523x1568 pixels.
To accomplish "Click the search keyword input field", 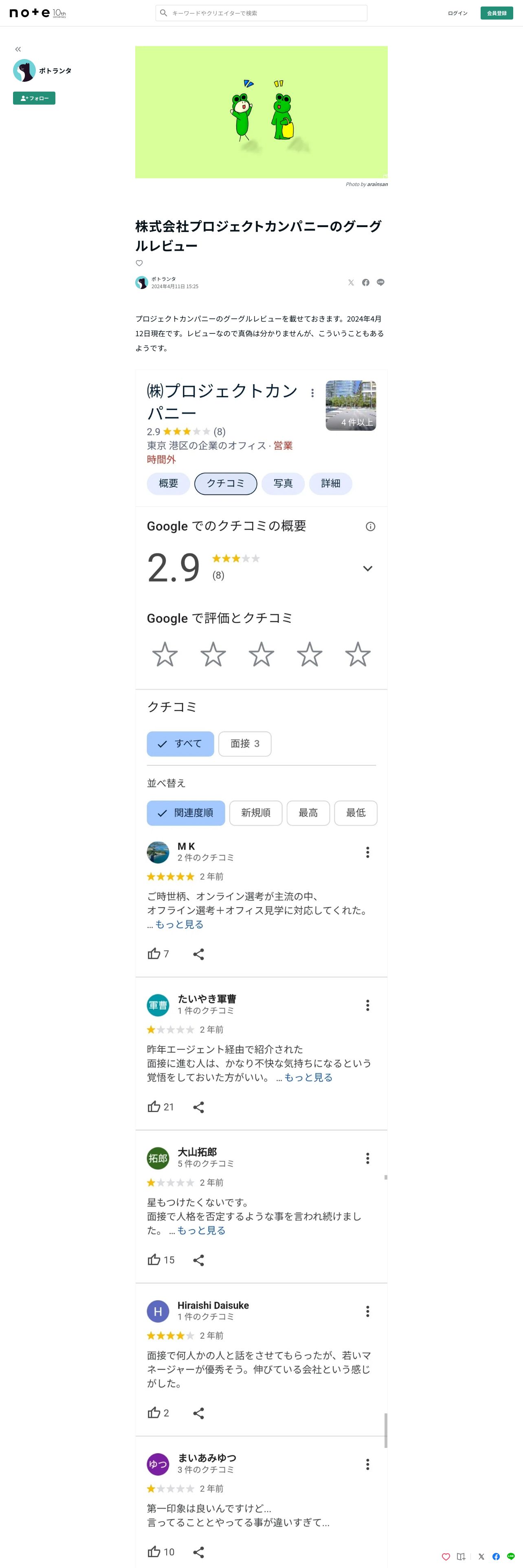I will (261, 13).
